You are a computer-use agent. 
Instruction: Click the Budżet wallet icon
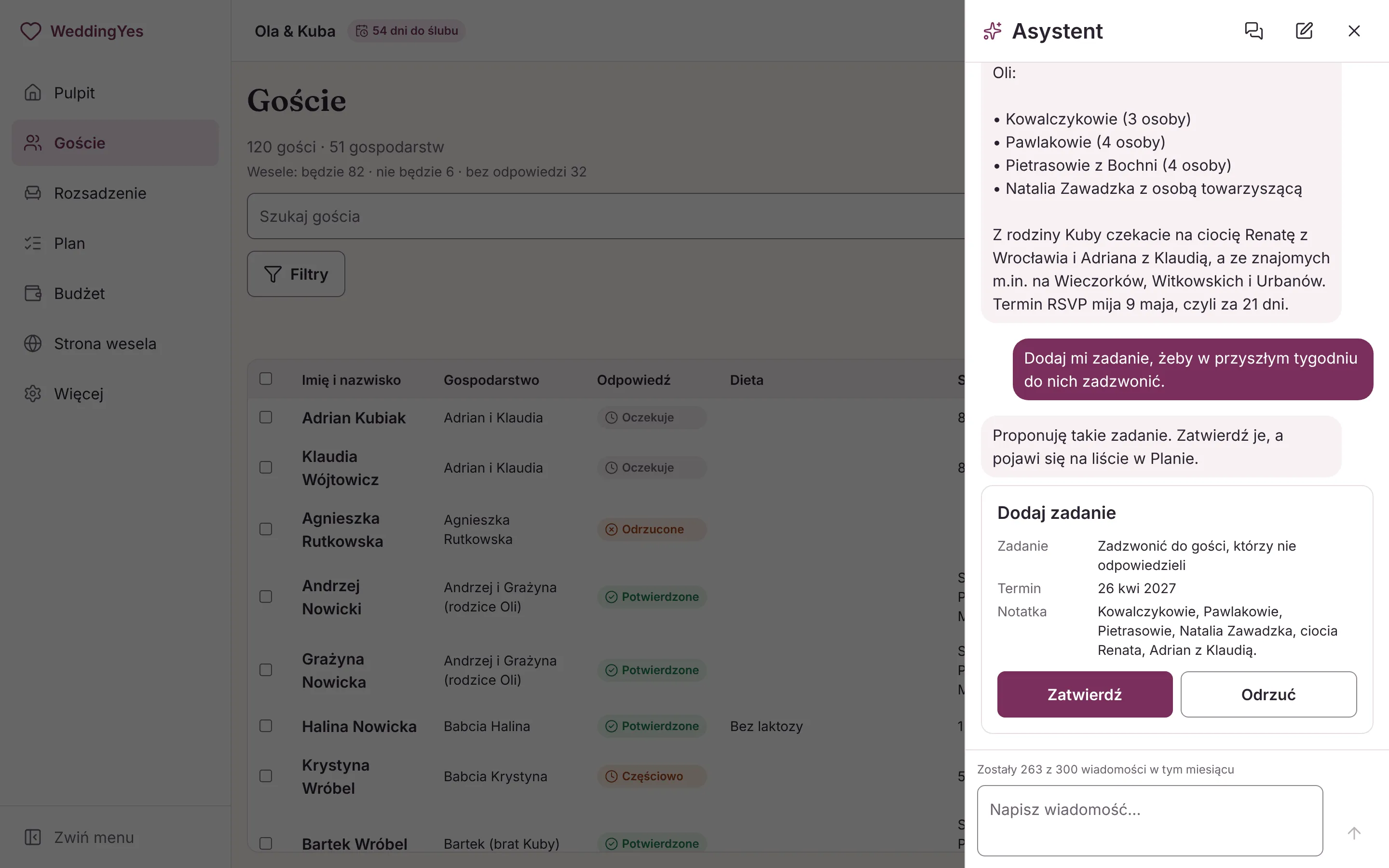(33, 293)
